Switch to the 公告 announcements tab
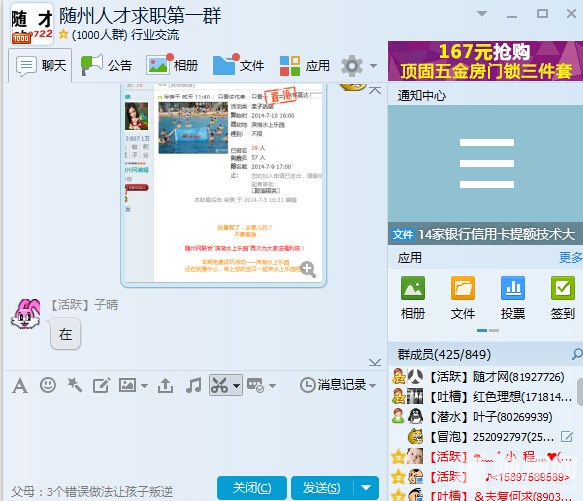The image size is (583, 501). tap(107, 65)
